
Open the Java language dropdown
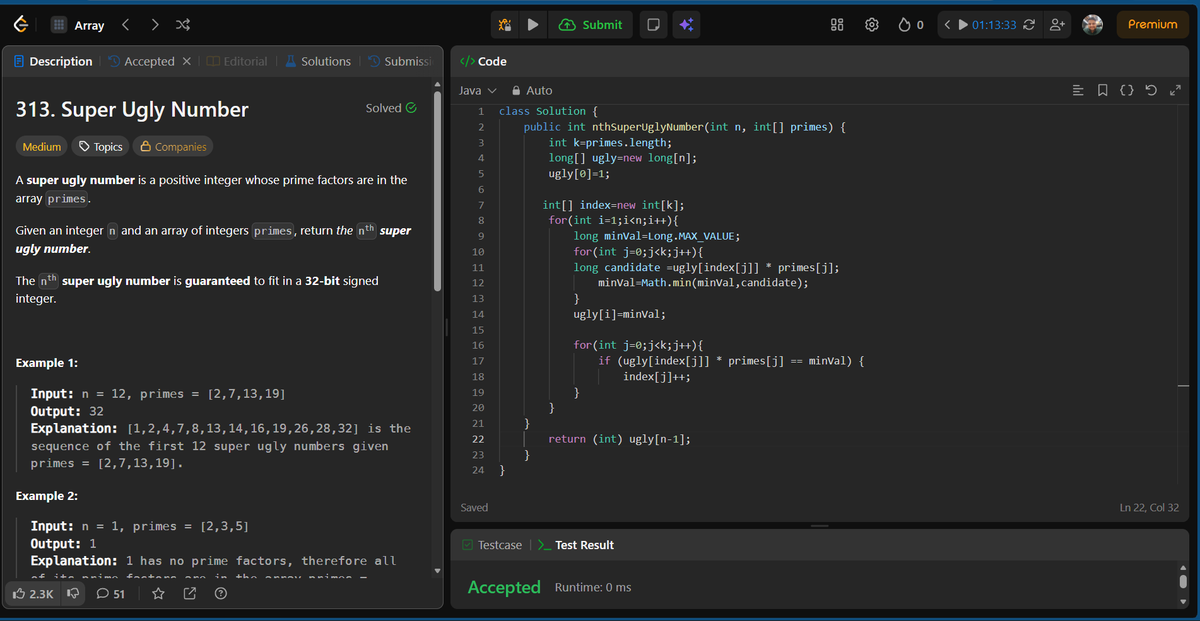(x=477, y=91)
